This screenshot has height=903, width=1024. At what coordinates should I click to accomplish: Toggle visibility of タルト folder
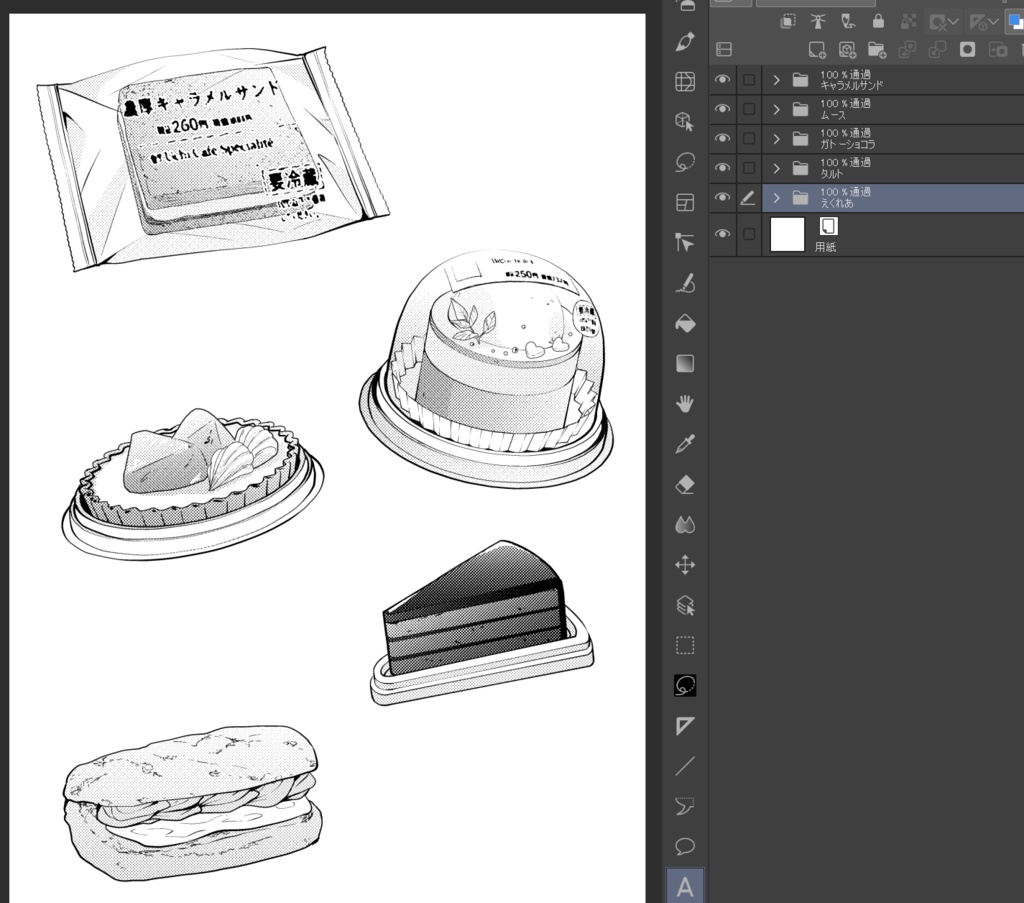pos(722,168)
